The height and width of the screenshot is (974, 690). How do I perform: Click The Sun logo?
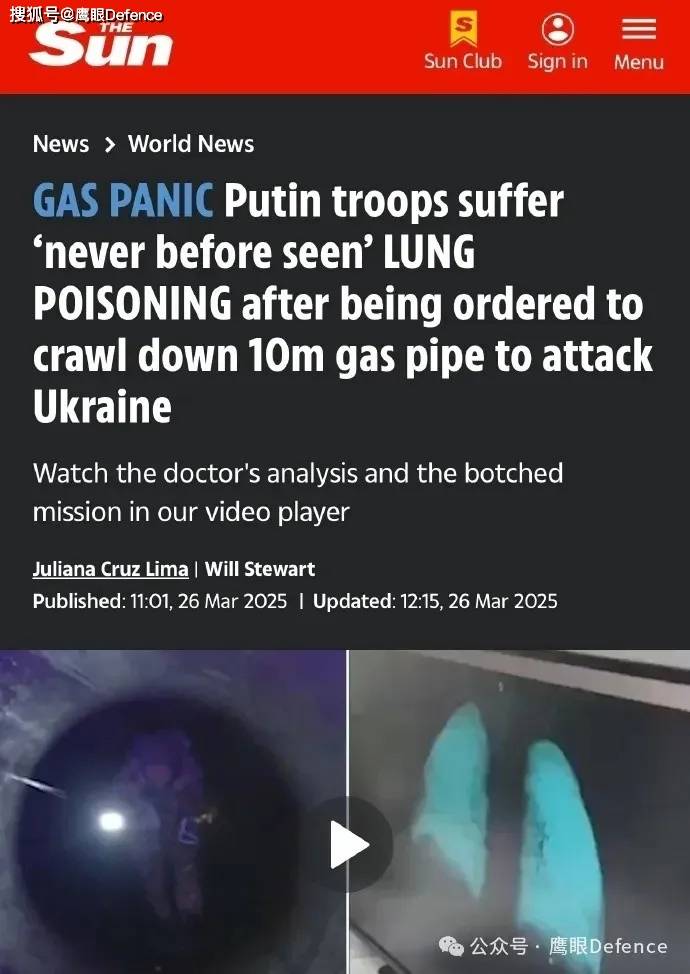click(x=101, y=43)
